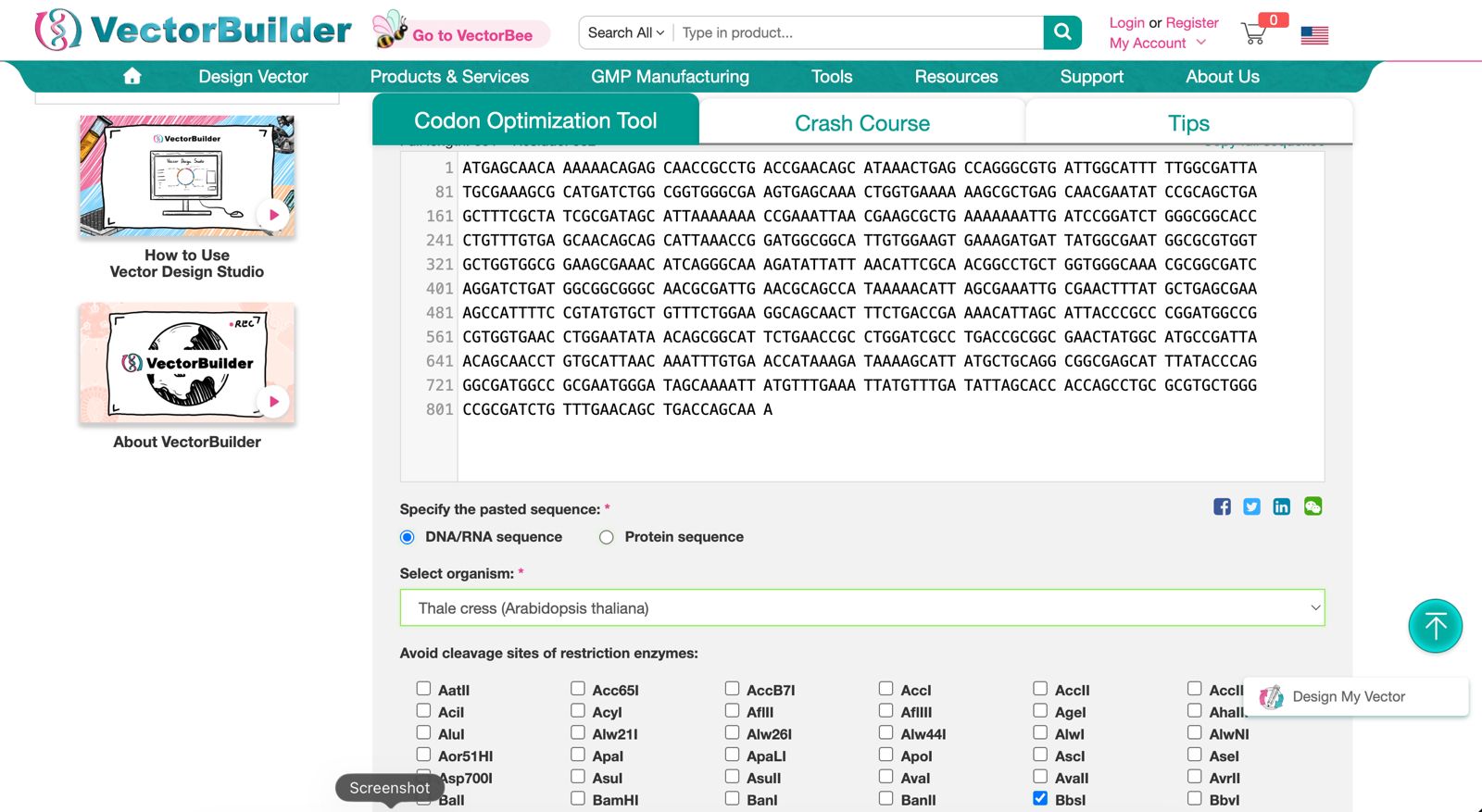Image resolution: width=1482 pixels, height=812 pixels.
Task: Open the GMP Manufacturing menu
Action: tap(671, 77)
